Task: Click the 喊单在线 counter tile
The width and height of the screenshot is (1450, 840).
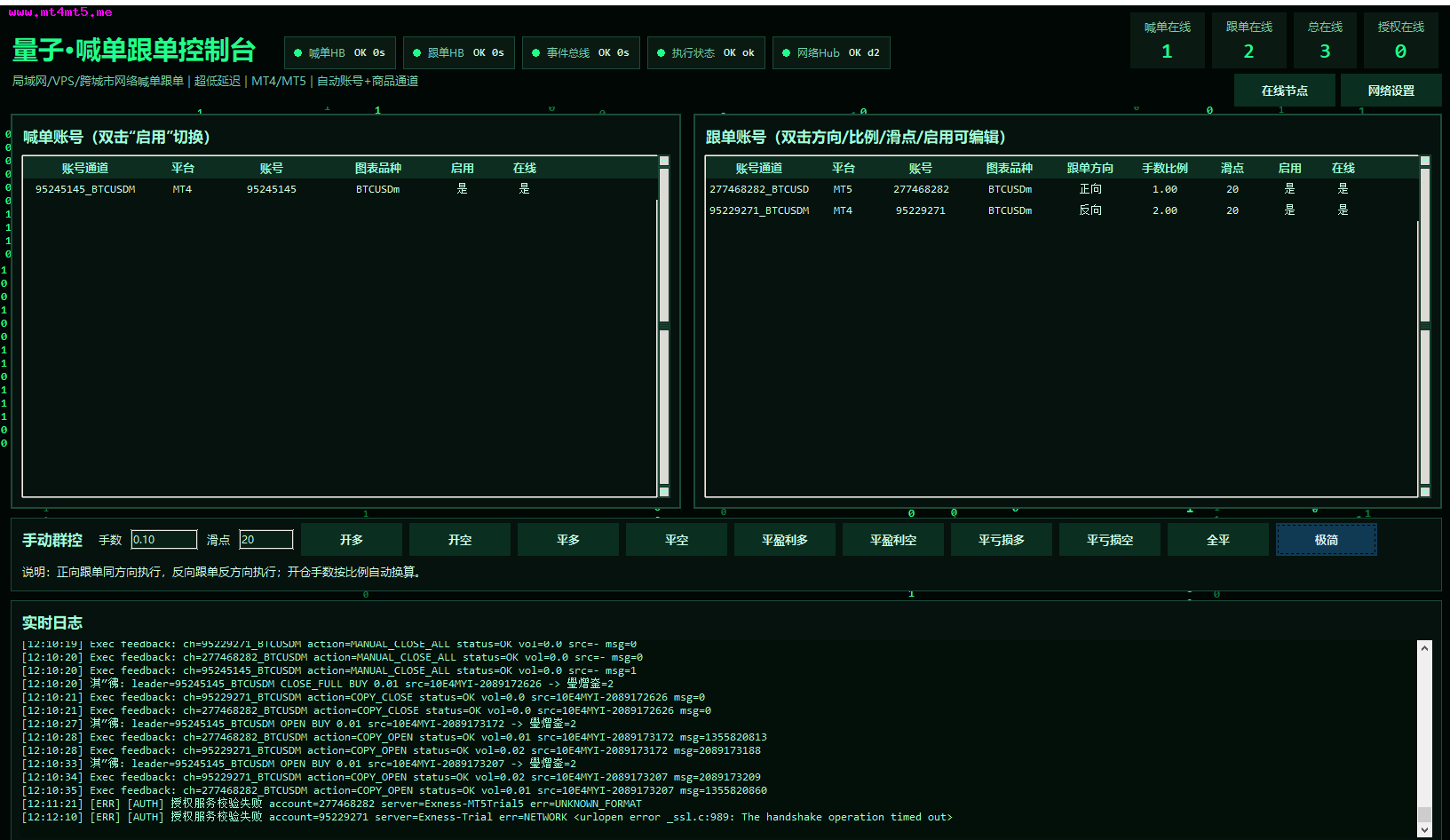Action: tap(1167, 41)
